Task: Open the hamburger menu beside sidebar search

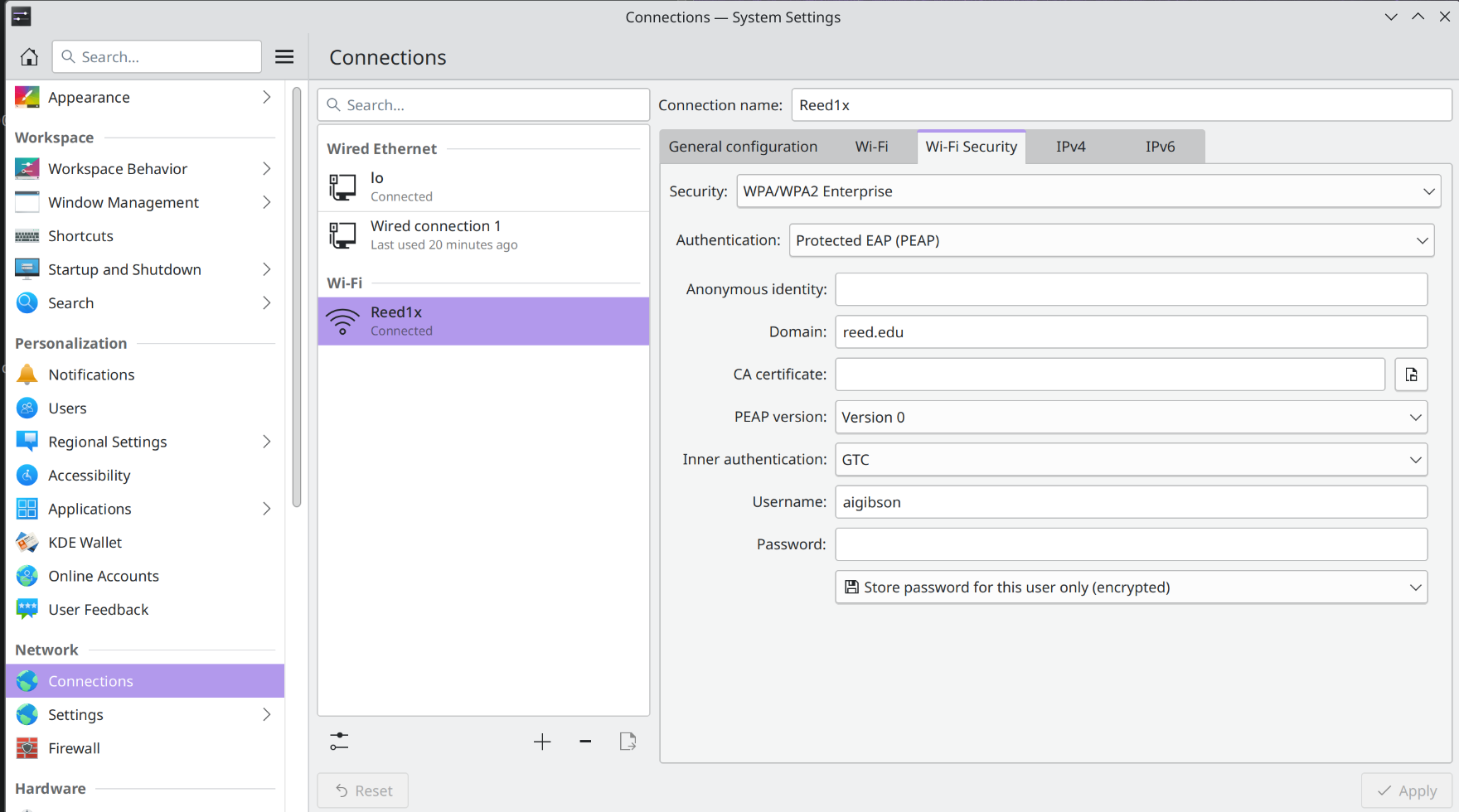Action: 284,57
